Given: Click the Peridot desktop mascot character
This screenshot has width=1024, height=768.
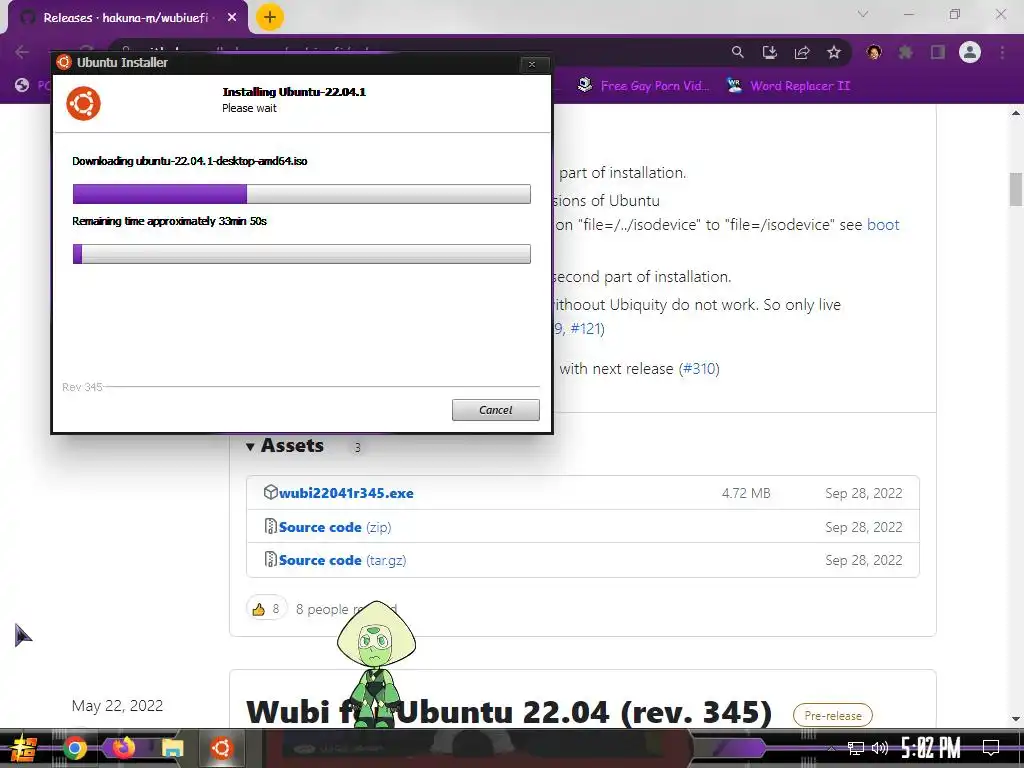Looking at the screenshot, I should pyautogui.click(x=376, y=663).
